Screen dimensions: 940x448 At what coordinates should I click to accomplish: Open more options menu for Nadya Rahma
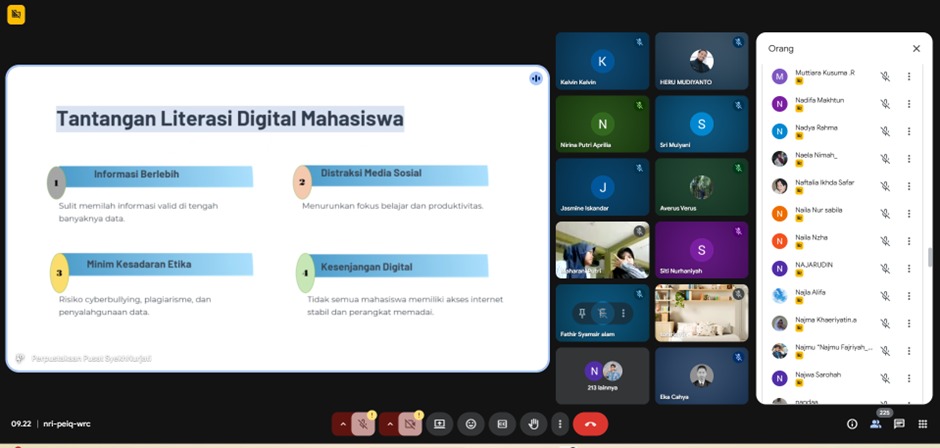[x=908, y=131]
